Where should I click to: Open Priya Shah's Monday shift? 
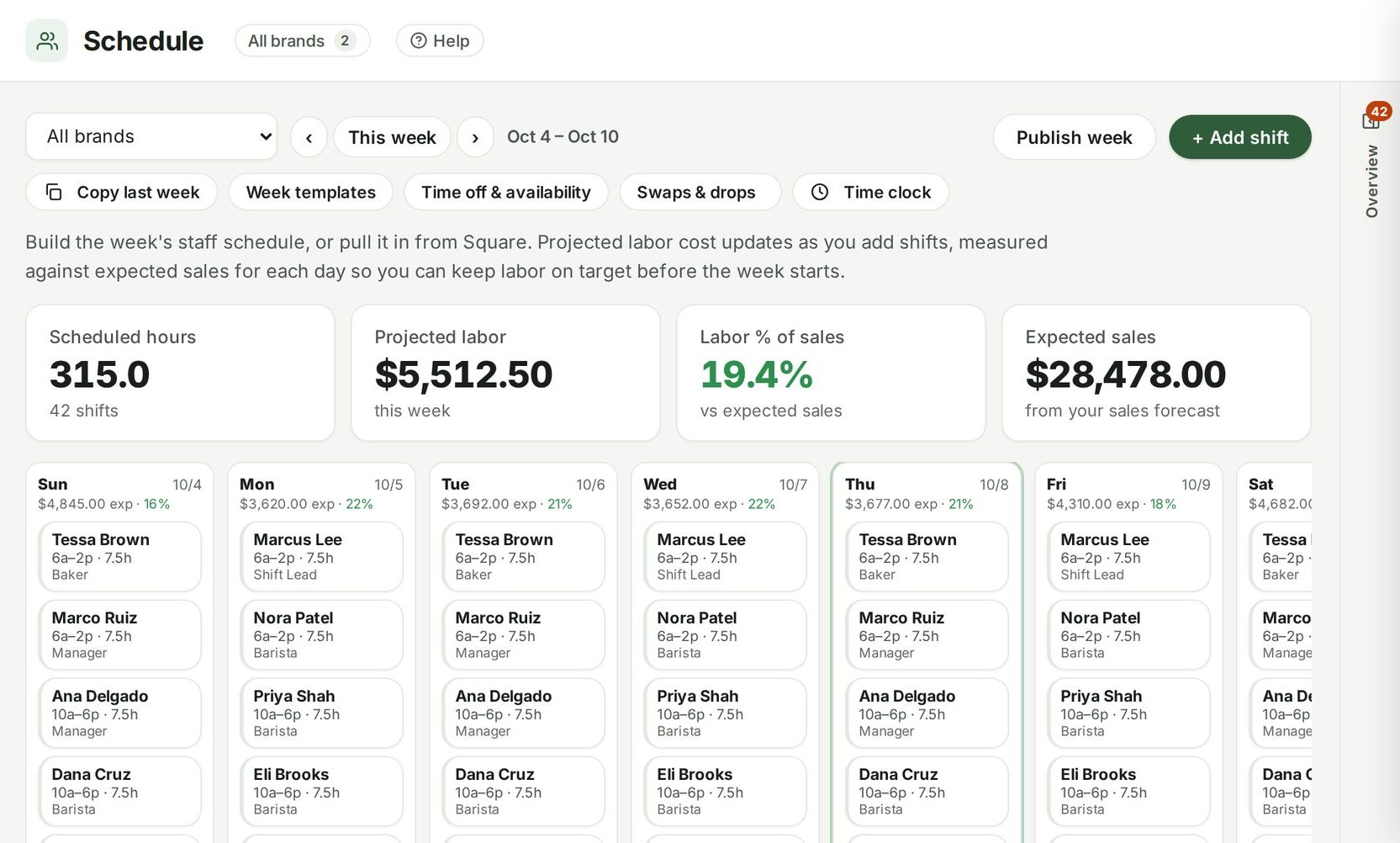pyautogui.click(x=321, y=713)
